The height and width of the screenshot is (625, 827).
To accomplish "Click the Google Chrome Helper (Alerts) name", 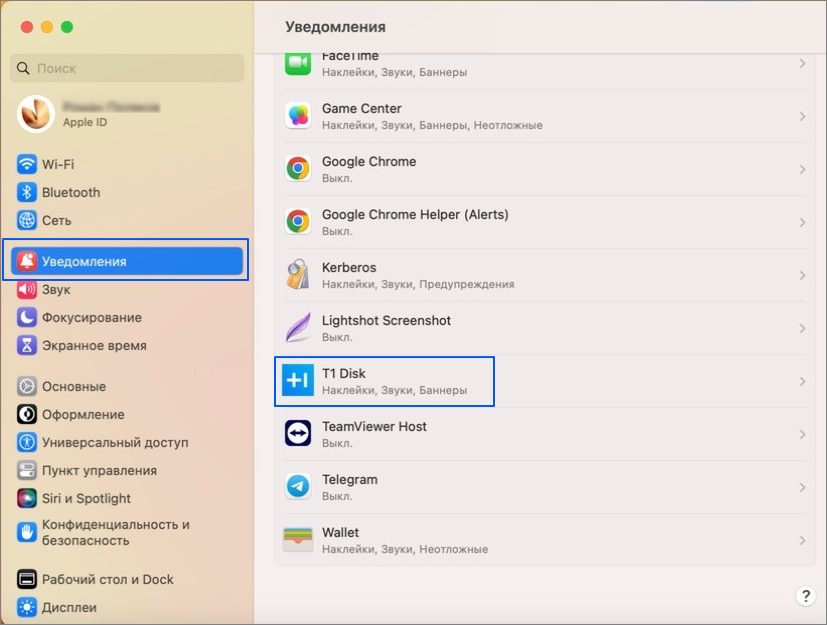I will click(416, 214).
